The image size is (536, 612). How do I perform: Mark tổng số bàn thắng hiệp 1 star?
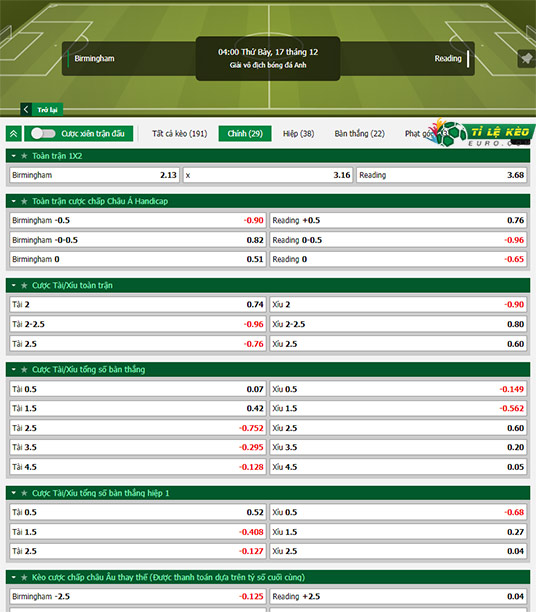pos(24,493)
